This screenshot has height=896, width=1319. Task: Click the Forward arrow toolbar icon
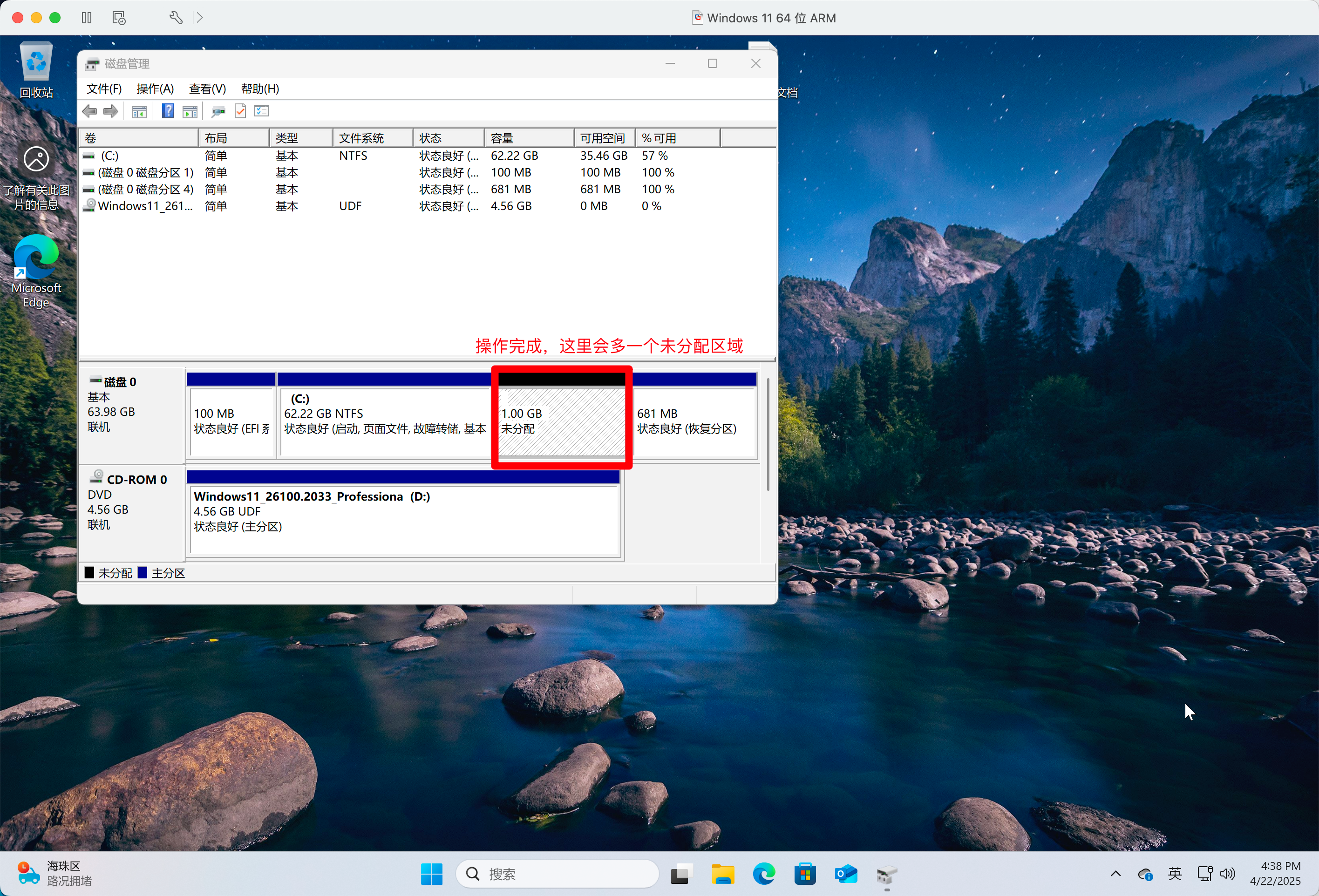(111, 112)
